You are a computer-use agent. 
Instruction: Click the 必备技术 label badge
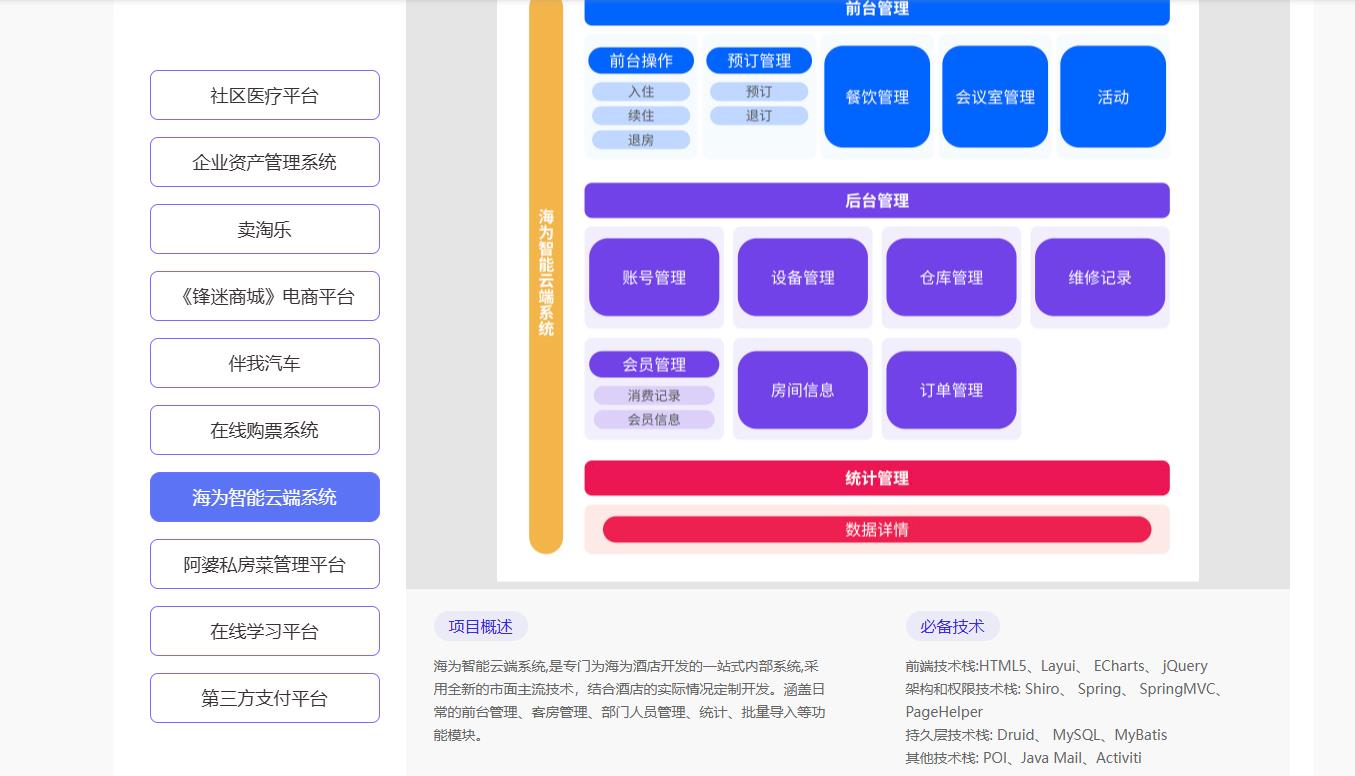[952, 627]
